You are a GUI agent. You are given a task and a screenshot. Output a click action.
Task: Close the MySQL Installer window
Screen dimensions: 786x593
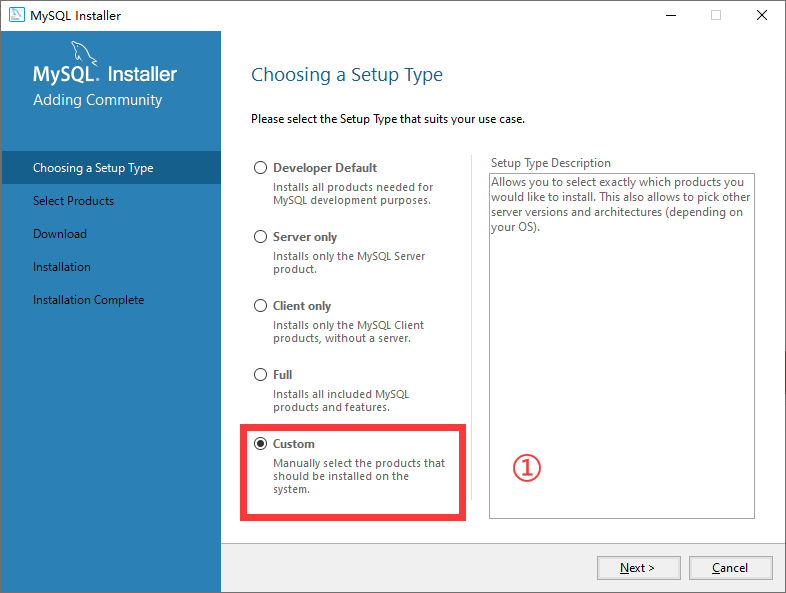tap(761, 15)
